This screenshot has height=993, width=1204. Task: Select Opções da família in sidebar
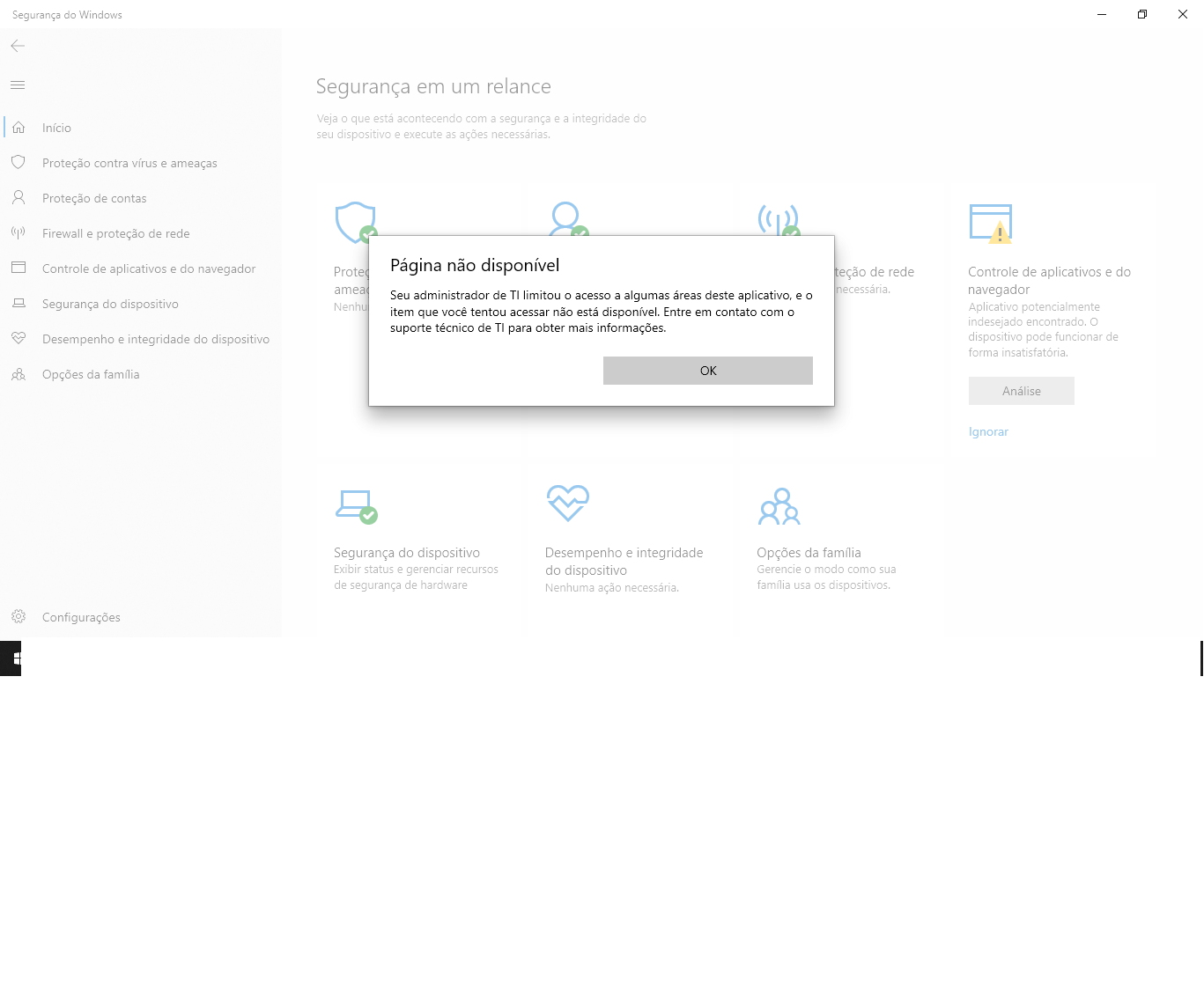[91, 374]
